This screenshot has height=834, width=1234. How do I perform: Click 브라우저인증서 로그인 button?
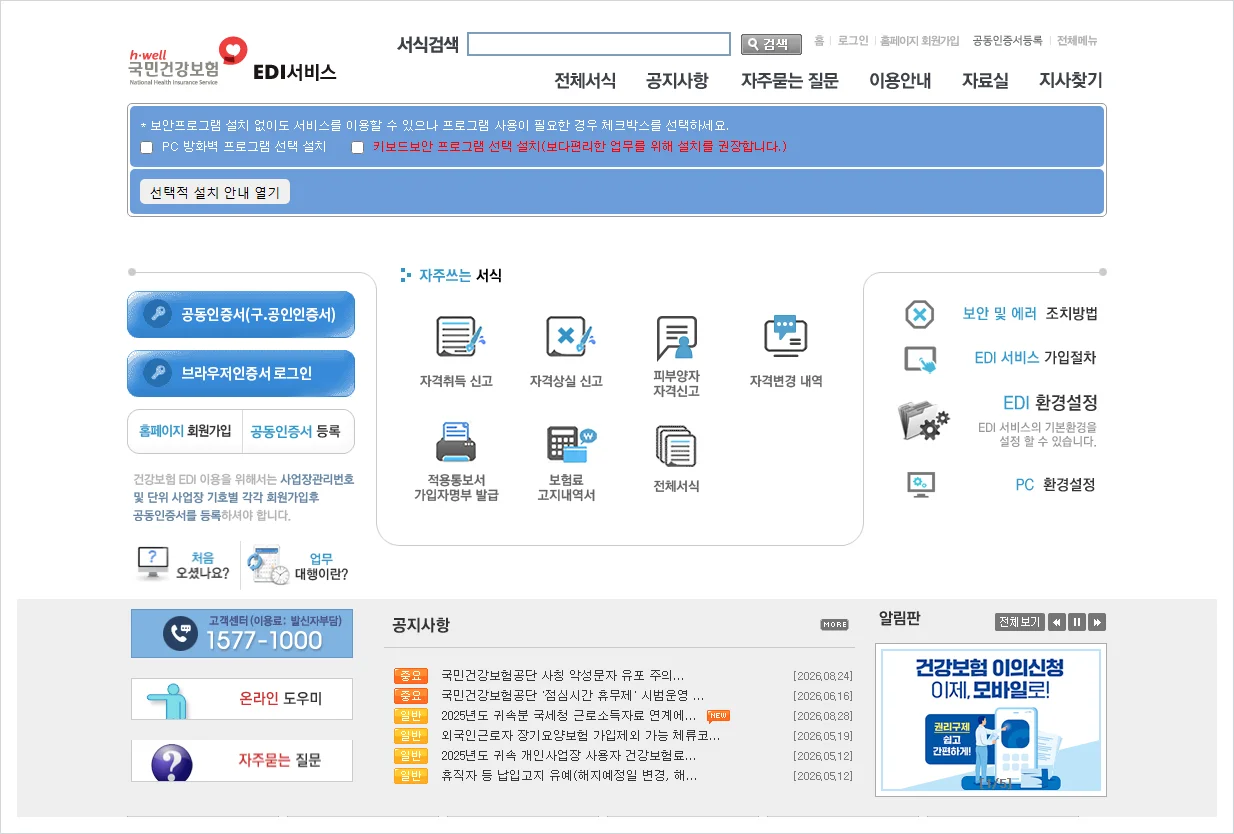[x=241, y=373]
